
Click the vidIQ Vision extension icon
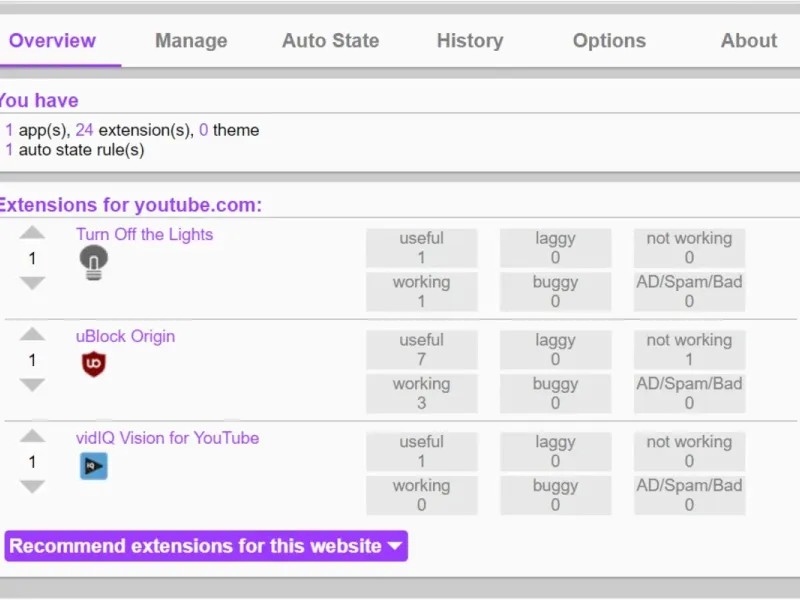(x=93, y=466)
